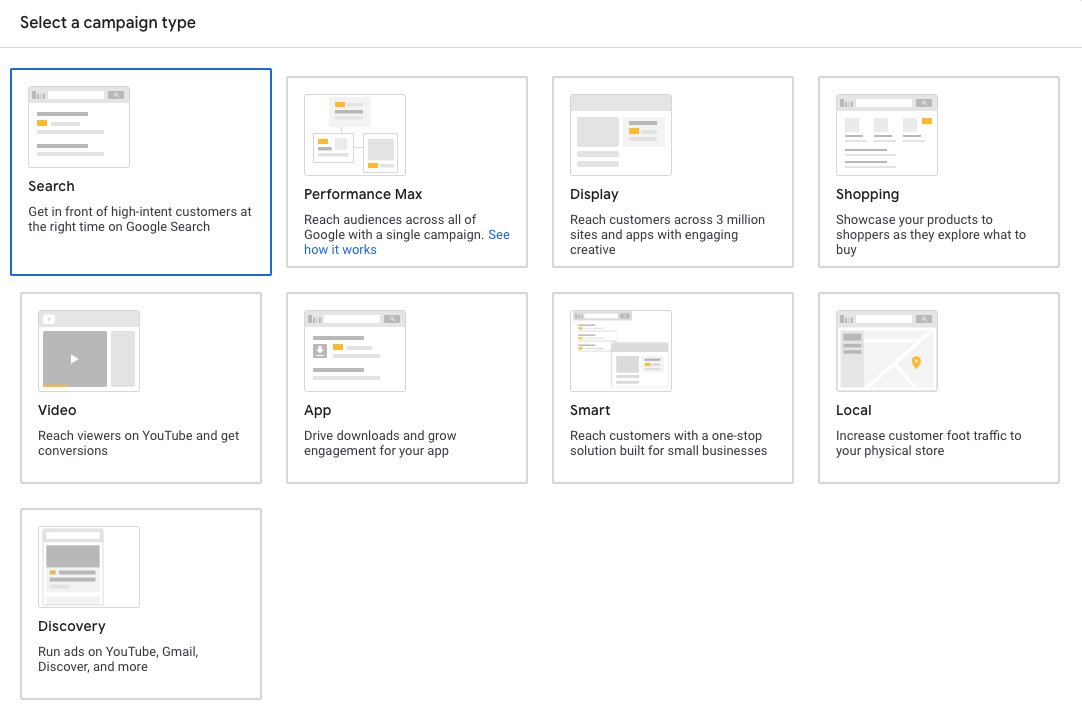
Task: Select the Search campaign type card
Action: pyautogui.click(x=140, y=170)
